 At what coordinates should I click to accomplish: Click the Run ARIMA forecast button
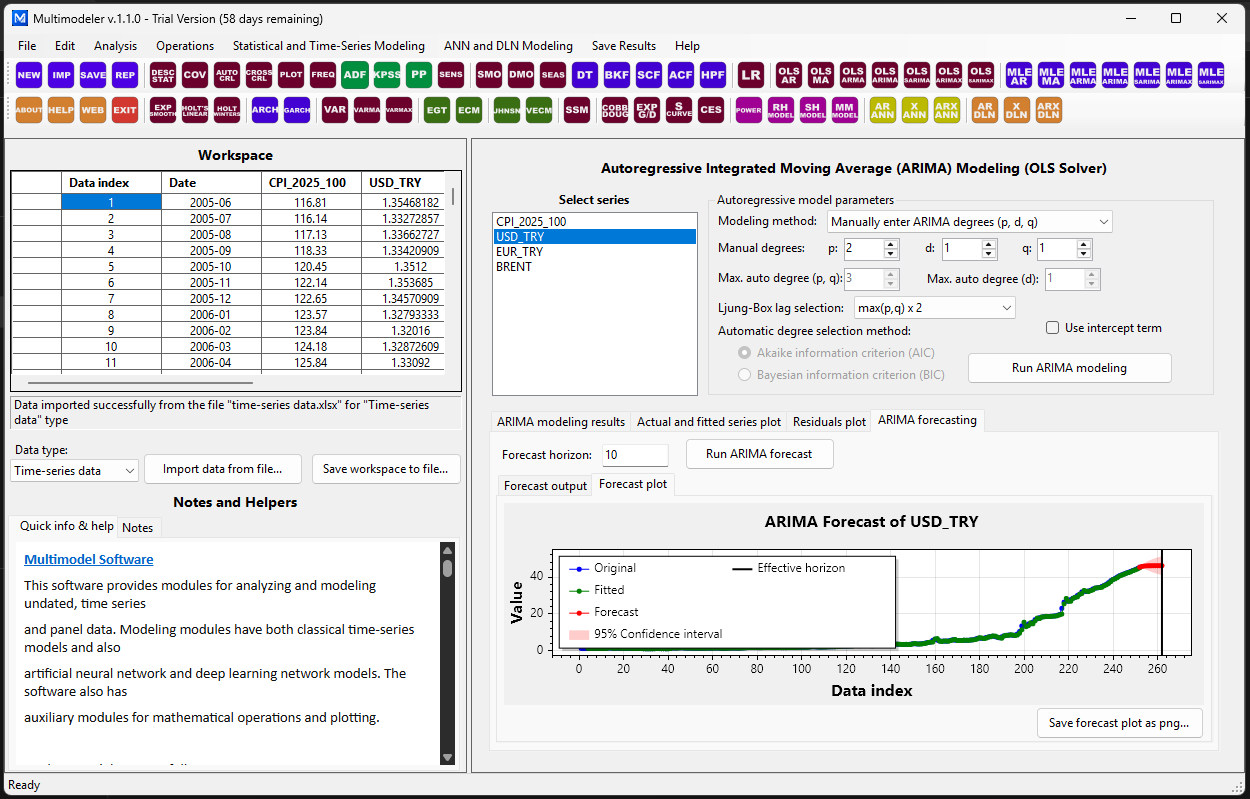click(759, 454)
